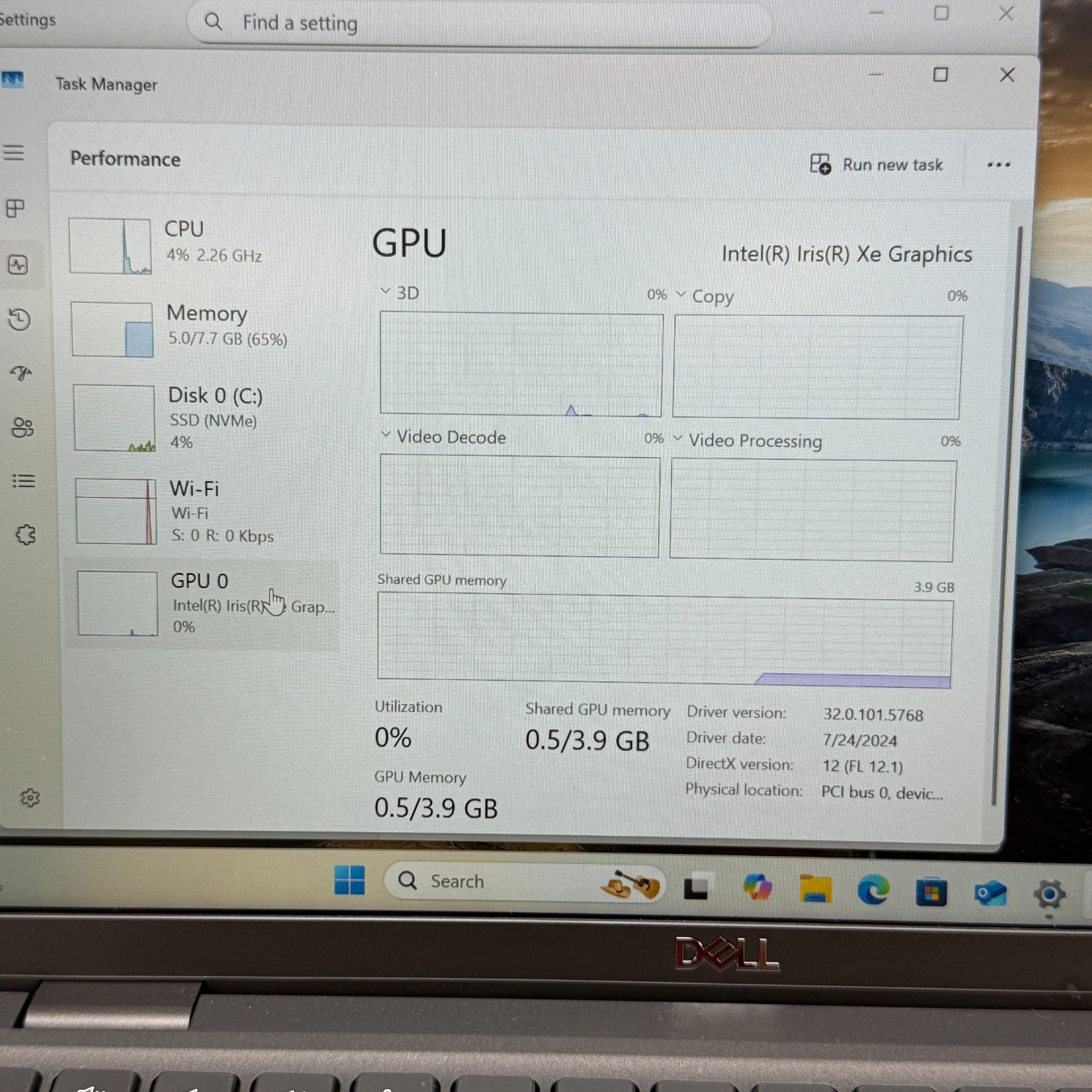This screenshot has width=1092, height=1092.
Task: Click the Run new task button
Action: (x=877, y=165)
